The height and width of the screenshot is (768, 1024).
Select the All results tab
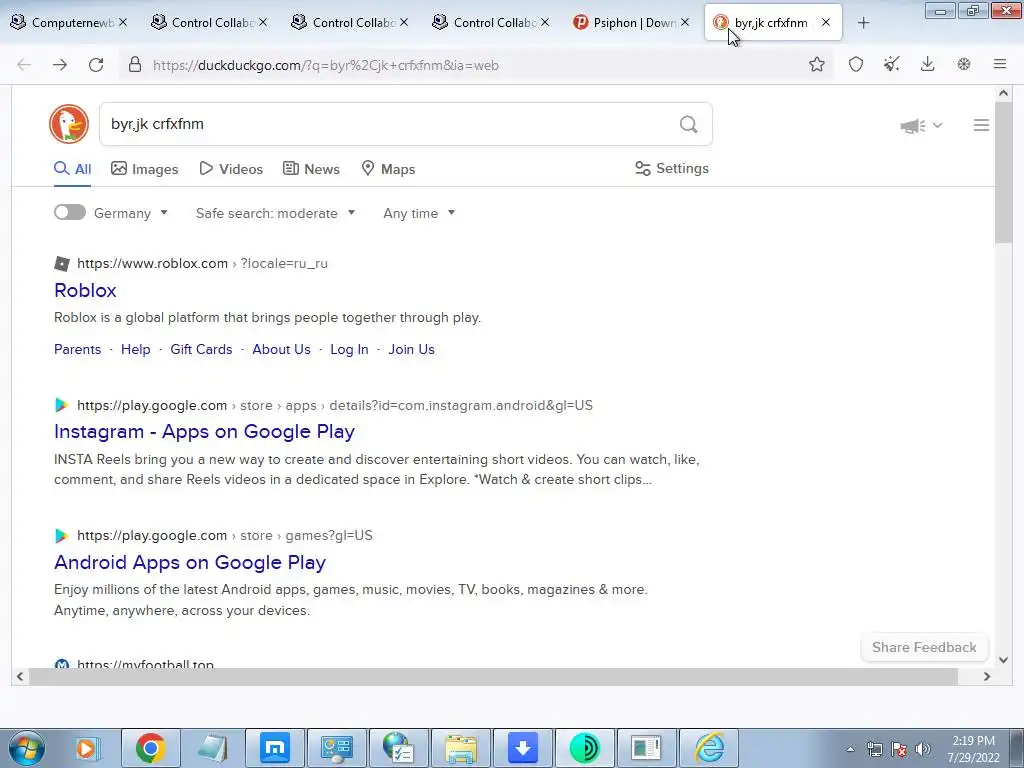coord(72,169)
